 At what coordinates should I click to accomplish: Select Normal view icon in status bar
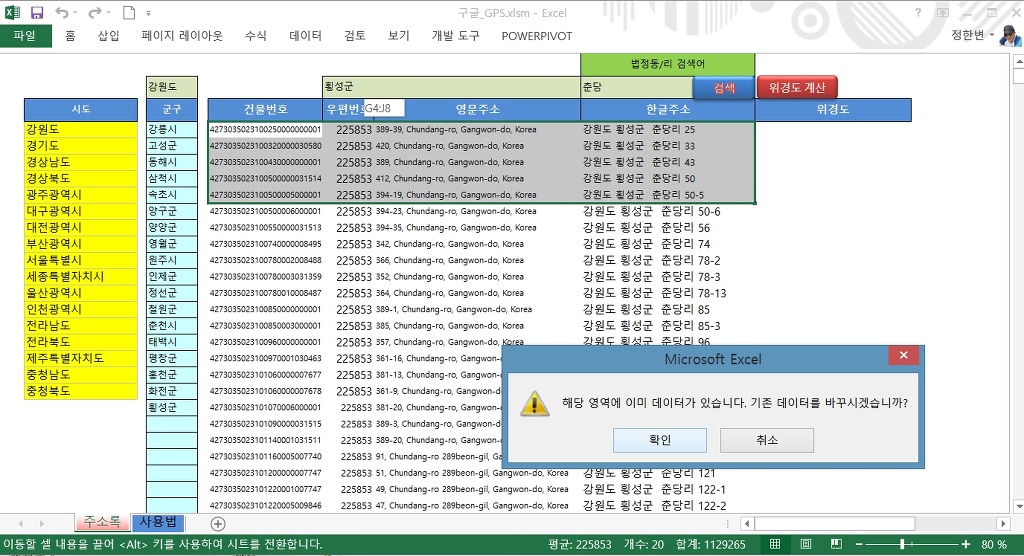pyautogui.click(x=774, y=544)
